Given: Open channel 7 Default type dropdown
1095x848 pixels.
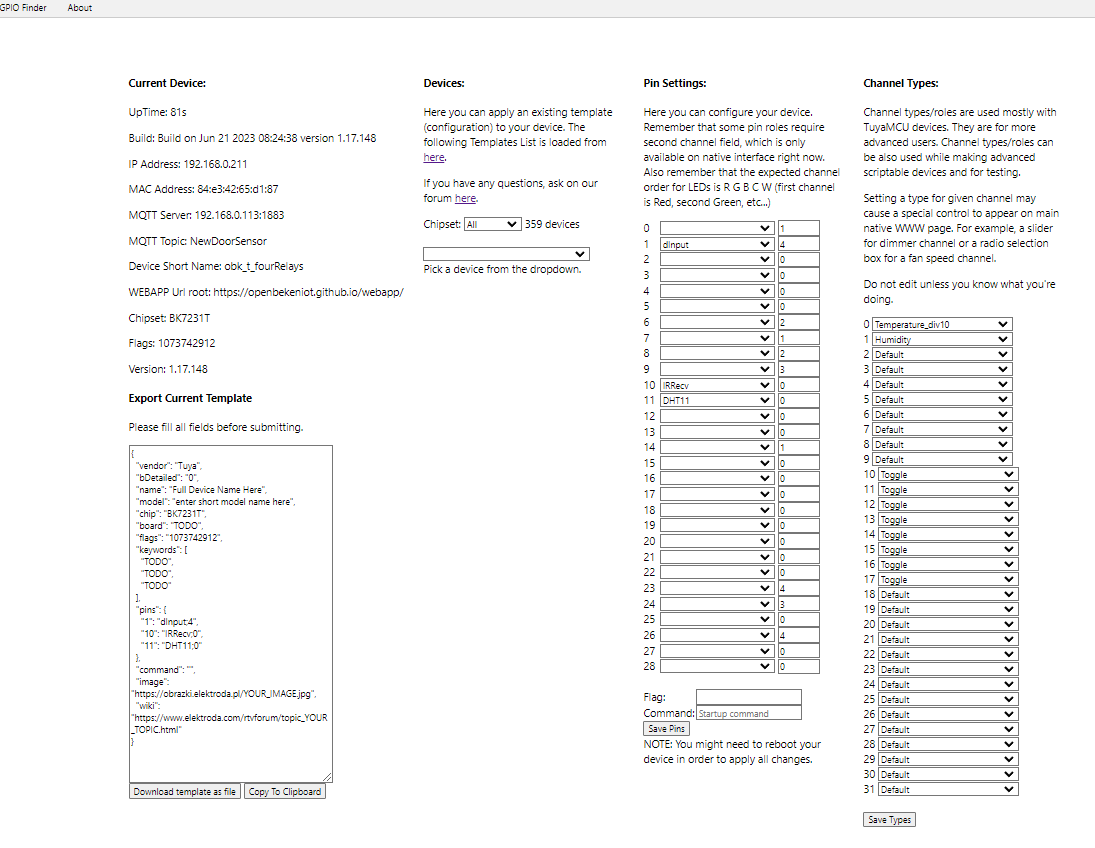Looking at the screenshot, I should click(x=942, y=430).
